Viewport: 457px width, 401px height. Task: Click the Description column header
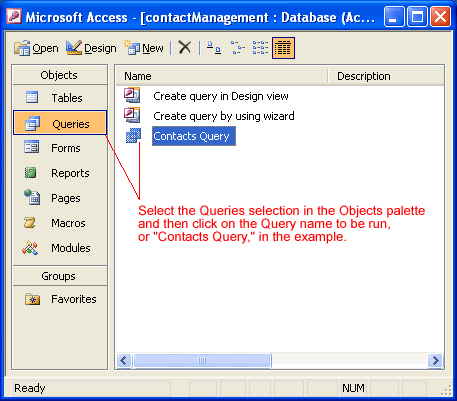pos(386,76)
